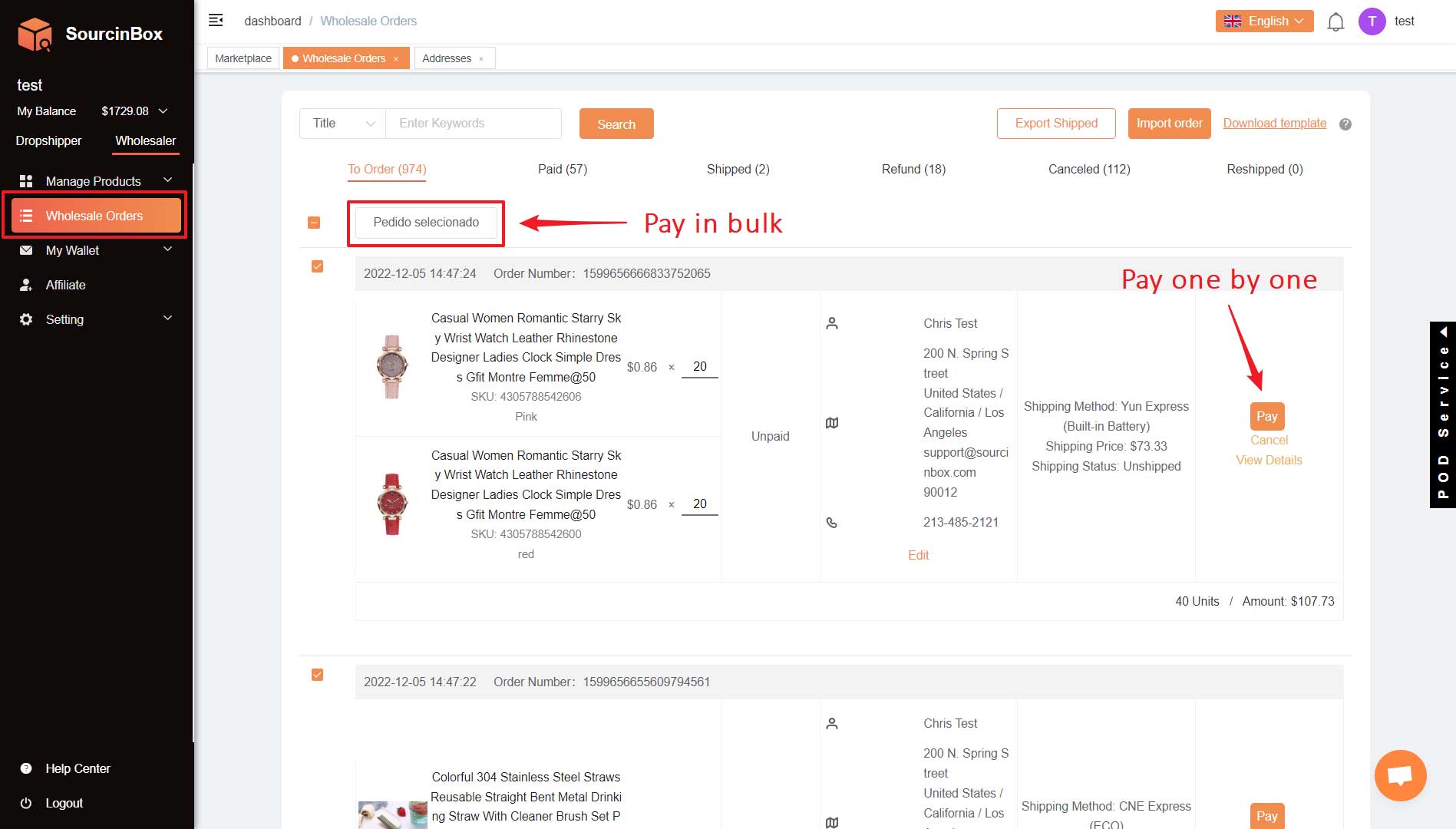
Task: Switch to the Paid (57) tab
Action: [x=562, y=169]
